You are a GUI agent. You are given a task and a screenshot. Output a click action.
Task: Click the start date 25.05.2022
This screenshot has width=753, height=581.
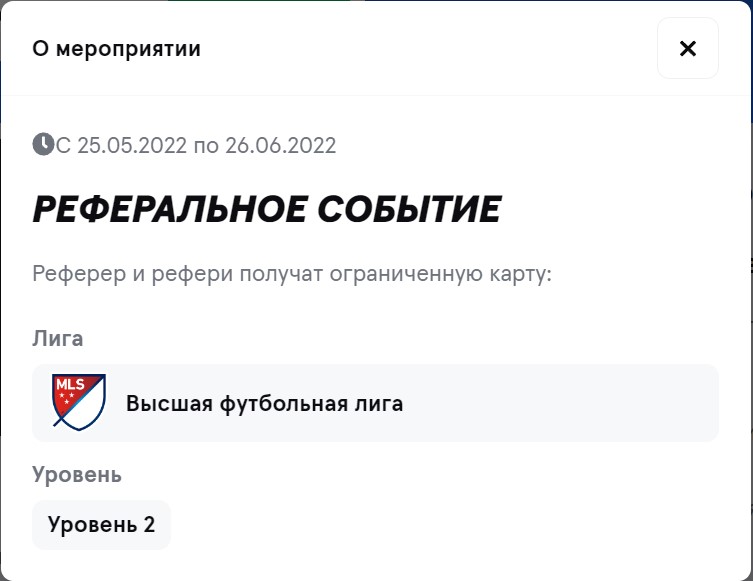click(x=132, y=145)
